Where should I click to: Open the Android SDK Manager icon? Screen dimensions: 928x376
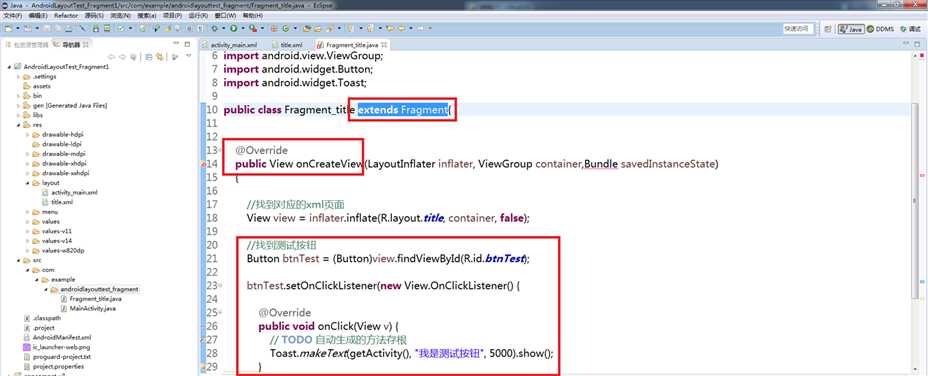pyautogui.click(x=95, y=28)
